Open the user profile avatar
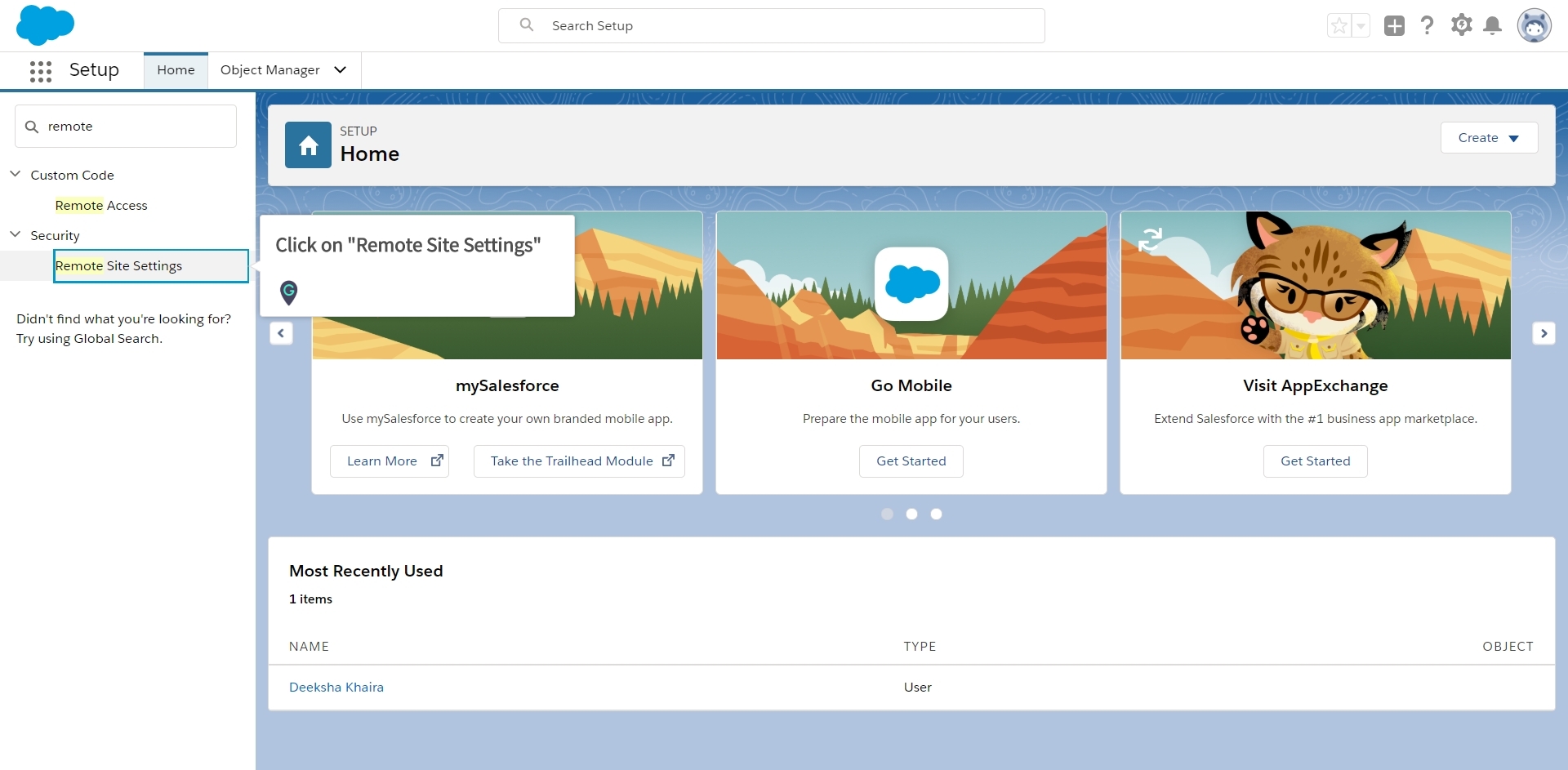 click(x=1534, y=26)
